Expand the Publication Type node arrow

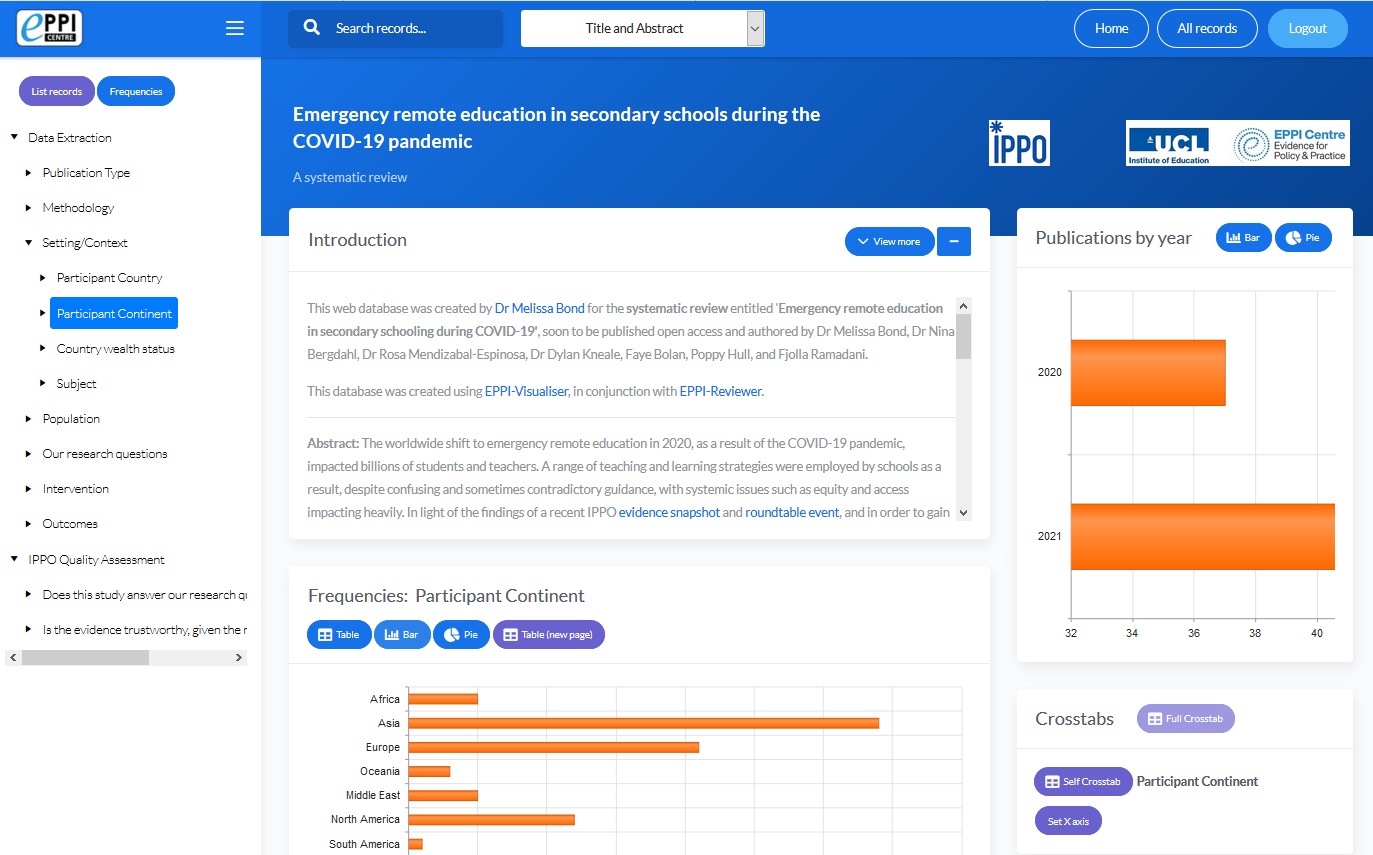(x=28, y=173)
